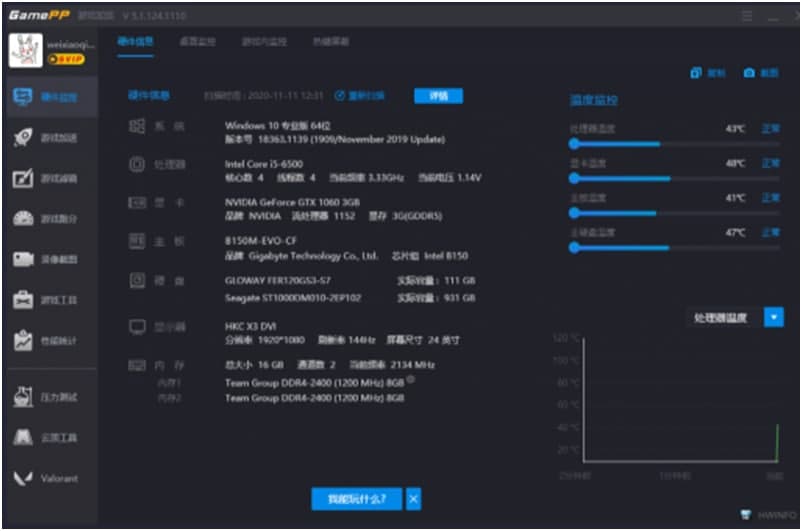This screenshot has height=531, width=802.
Task: Click the status link beside 48°C
Action: coord(770,163)
